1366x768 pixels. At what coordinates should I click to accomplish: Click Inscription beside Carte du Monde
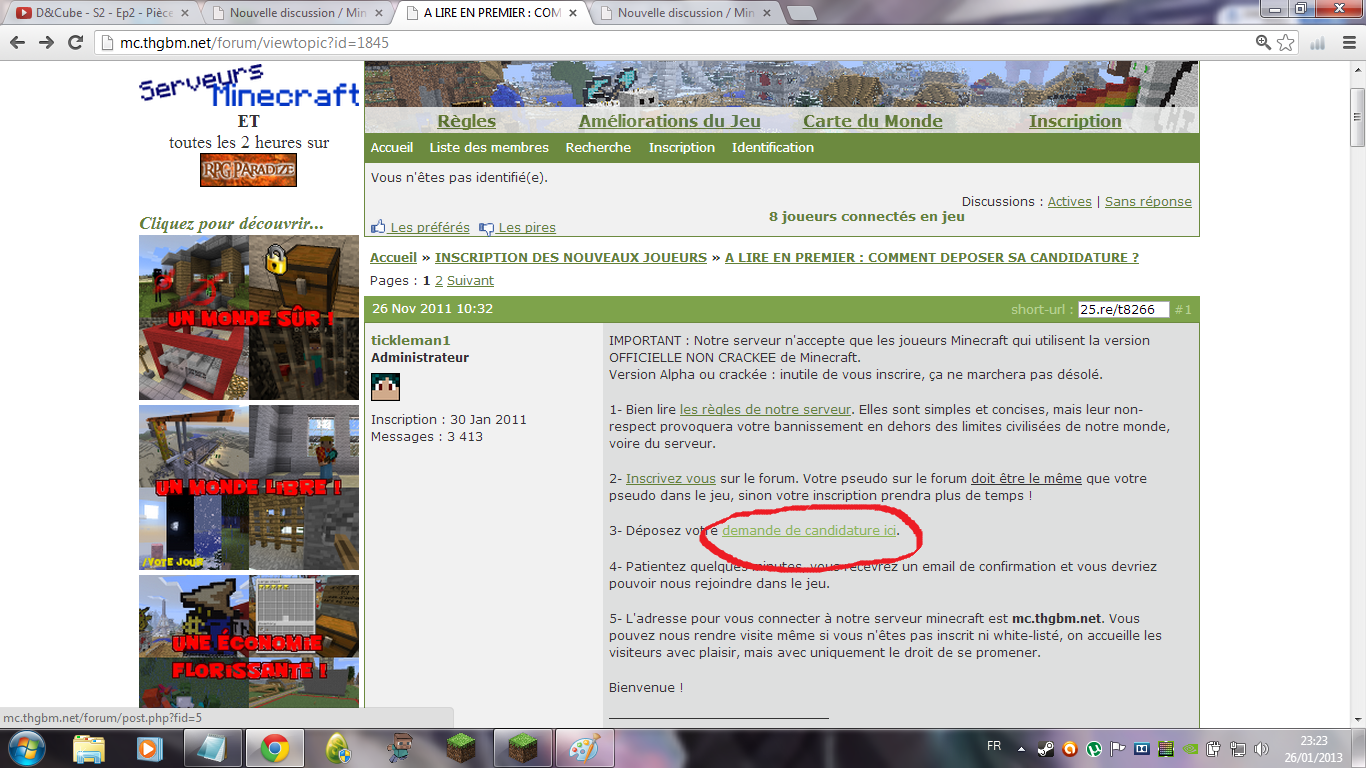(1075, 121)
